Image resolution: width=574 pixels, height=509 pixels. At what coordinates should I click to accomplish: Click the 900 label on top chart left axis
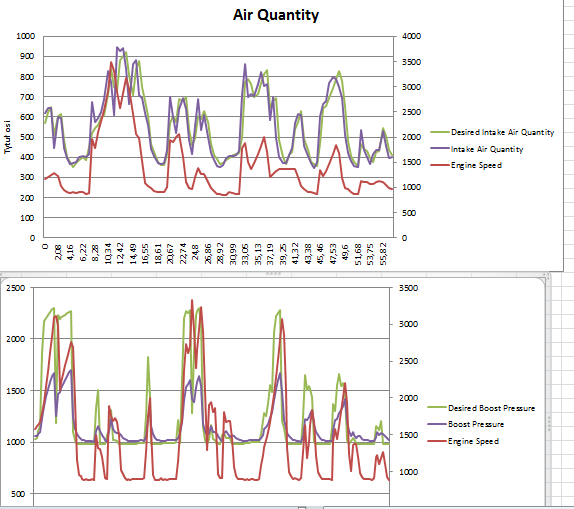(x=27, y=56)
